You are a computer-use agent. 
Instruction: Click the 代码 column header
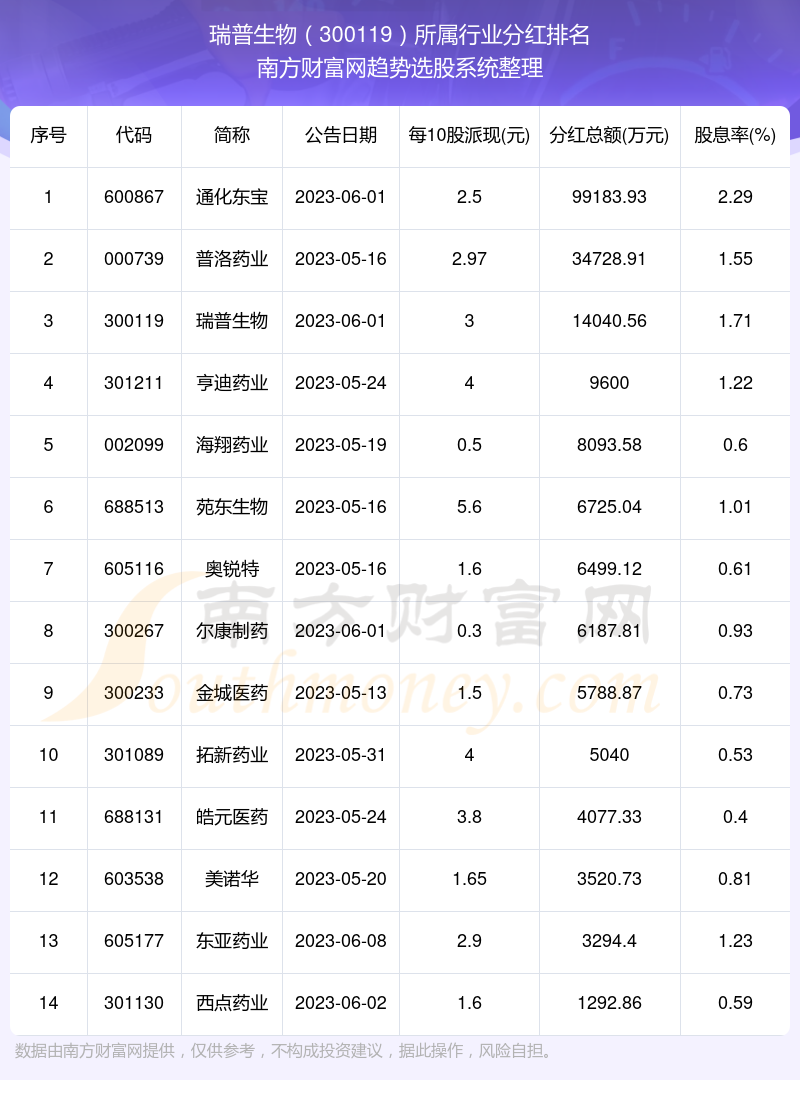point(134,135)
